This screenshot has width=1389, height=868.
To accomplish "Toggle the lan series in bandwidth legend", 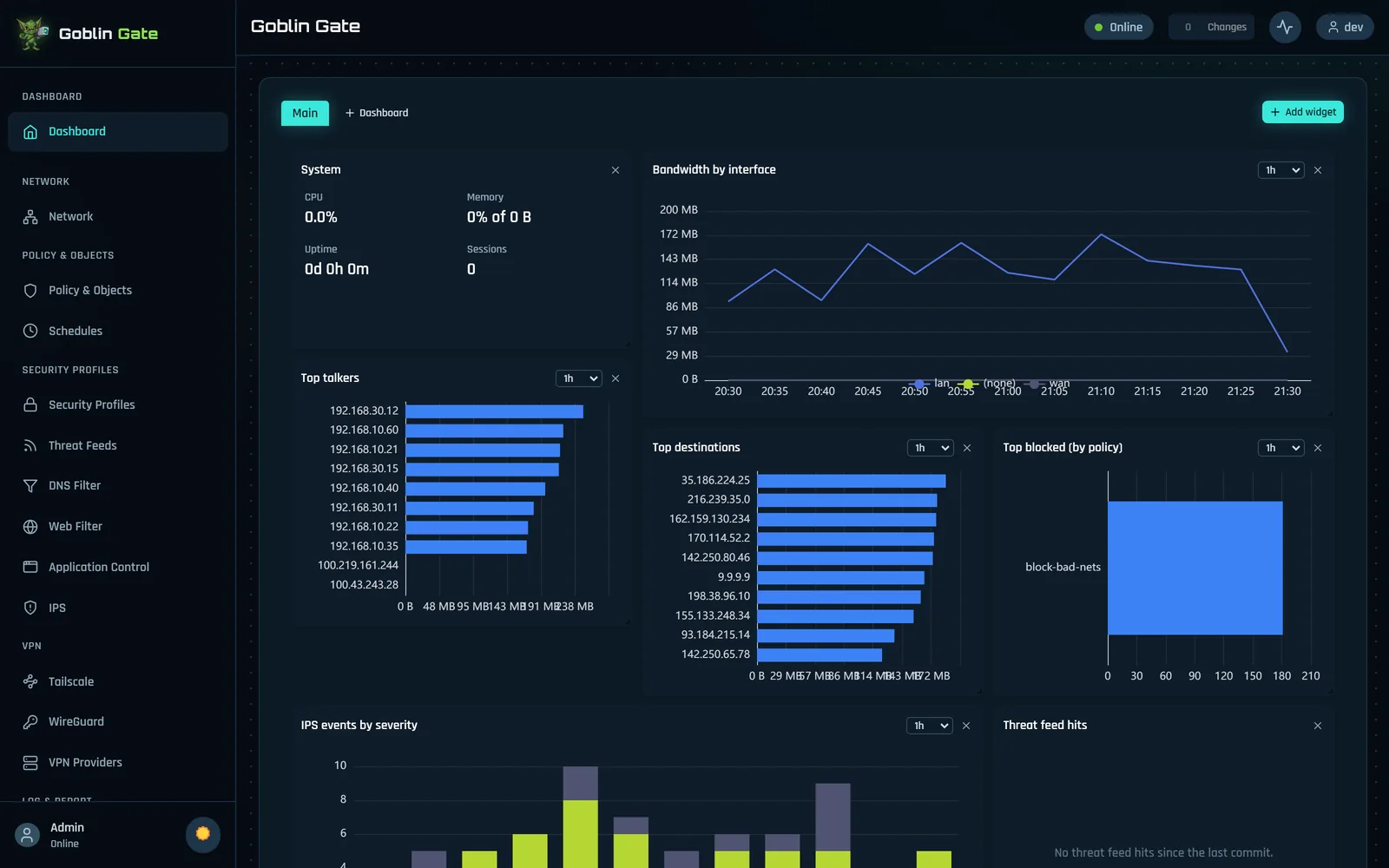I will click(x=929, y=383).
